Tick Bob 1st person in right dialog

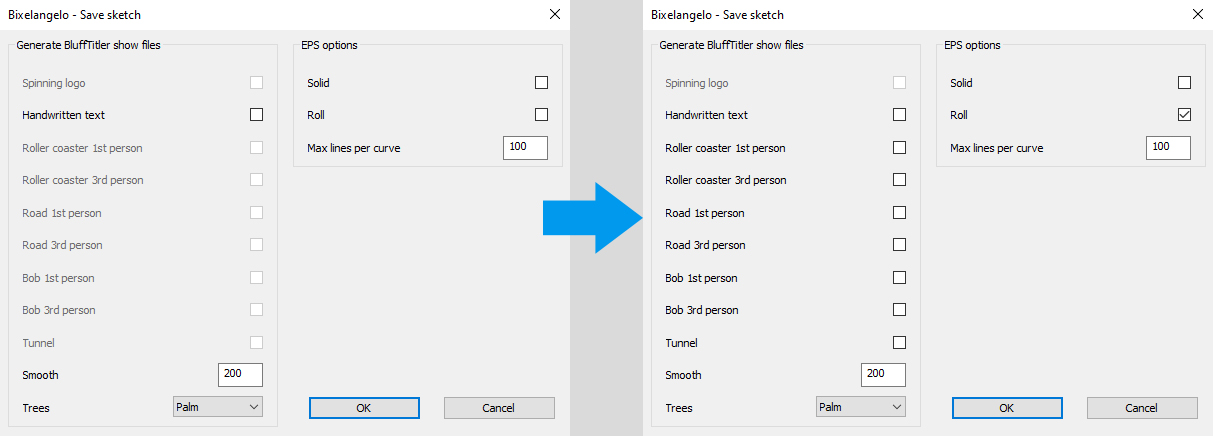(899, 278)
